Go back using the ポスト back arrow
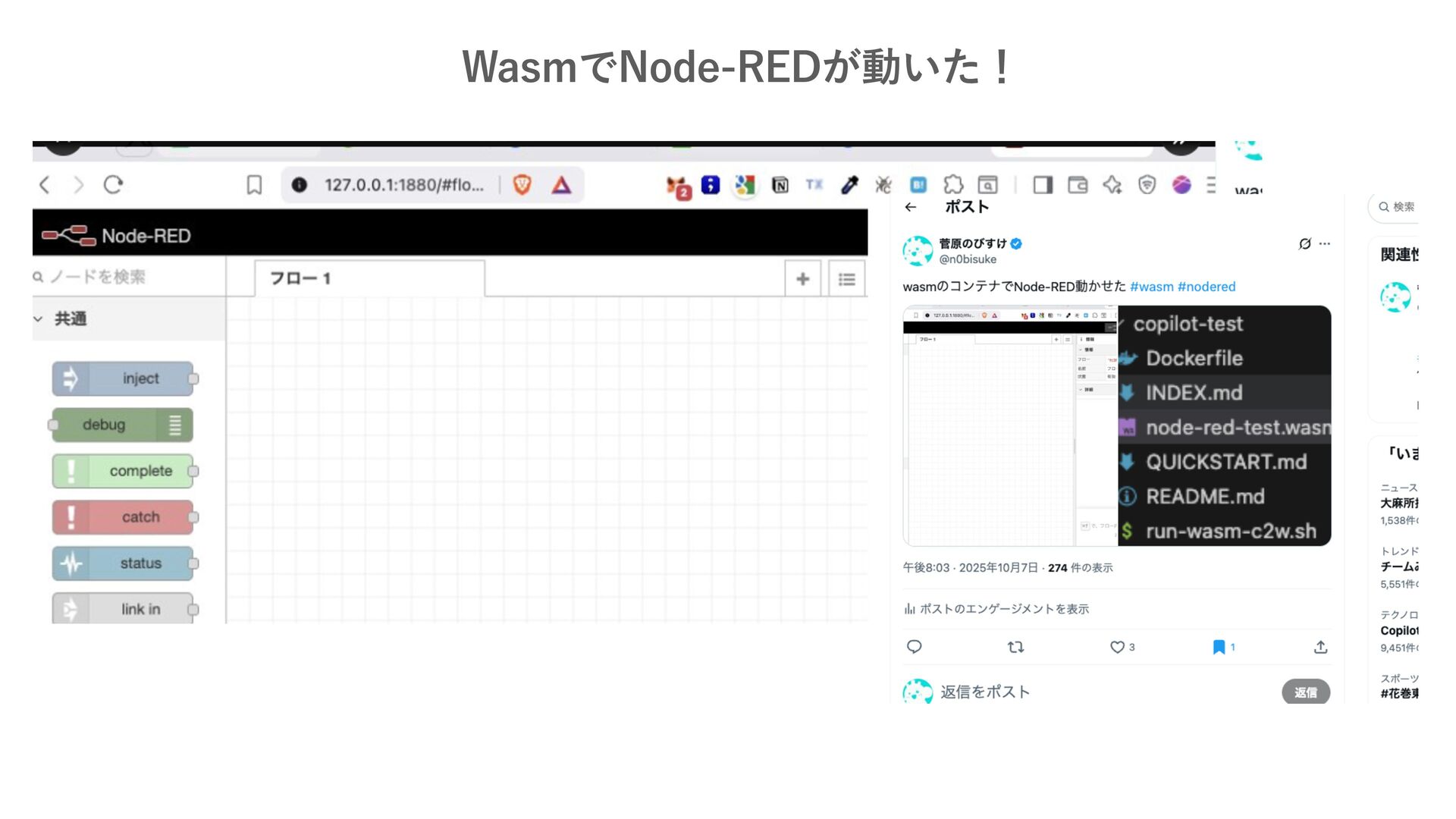1456x819 pixels. click(911, 207)
